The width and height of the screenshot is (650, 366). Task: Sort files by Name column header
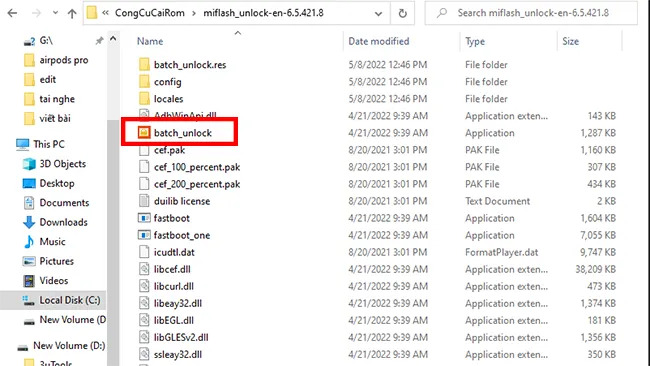150,41
